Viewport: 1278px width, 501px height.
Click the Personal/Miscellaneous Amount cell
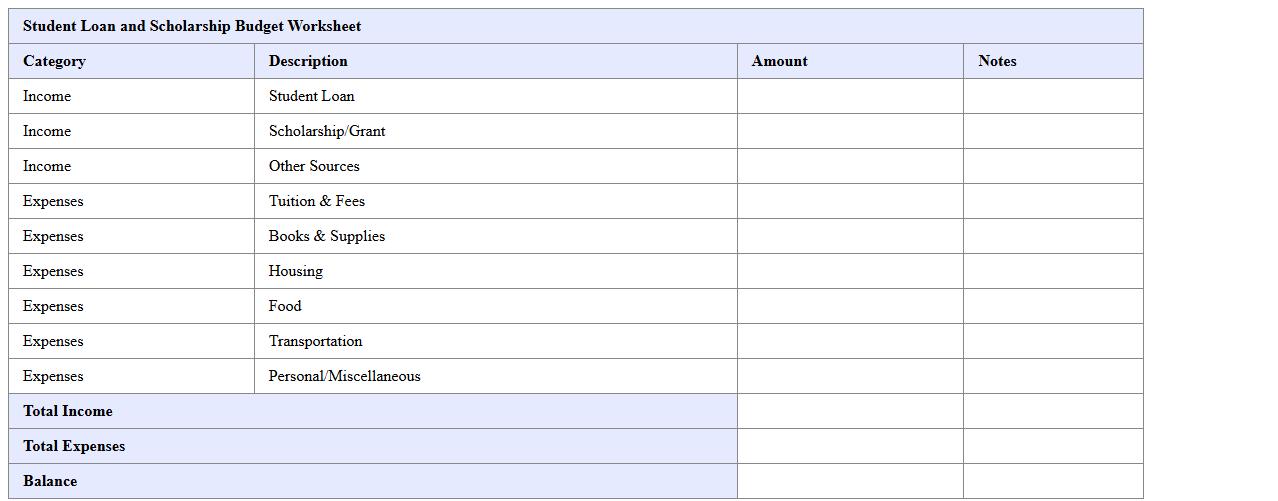tap(850, 376)
